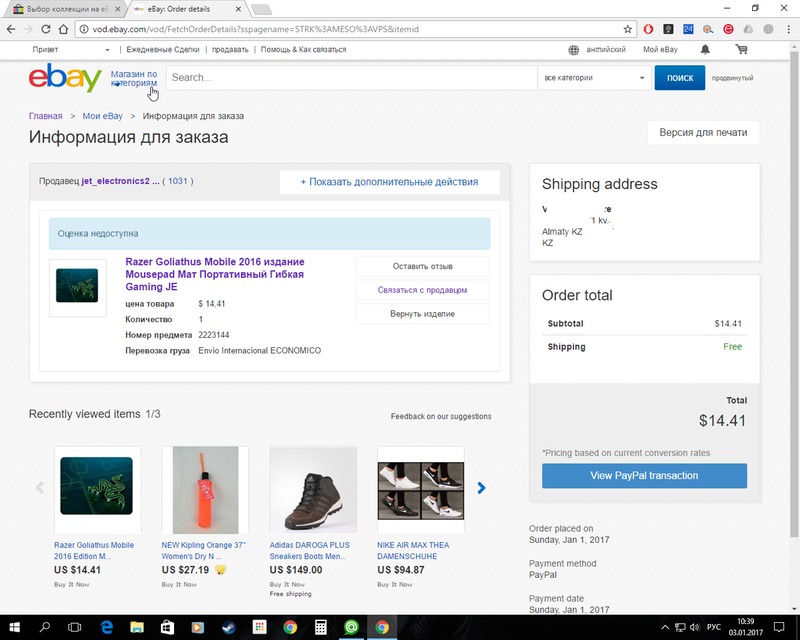Reload the page
The image size is (800, 640).
point(45,29)
